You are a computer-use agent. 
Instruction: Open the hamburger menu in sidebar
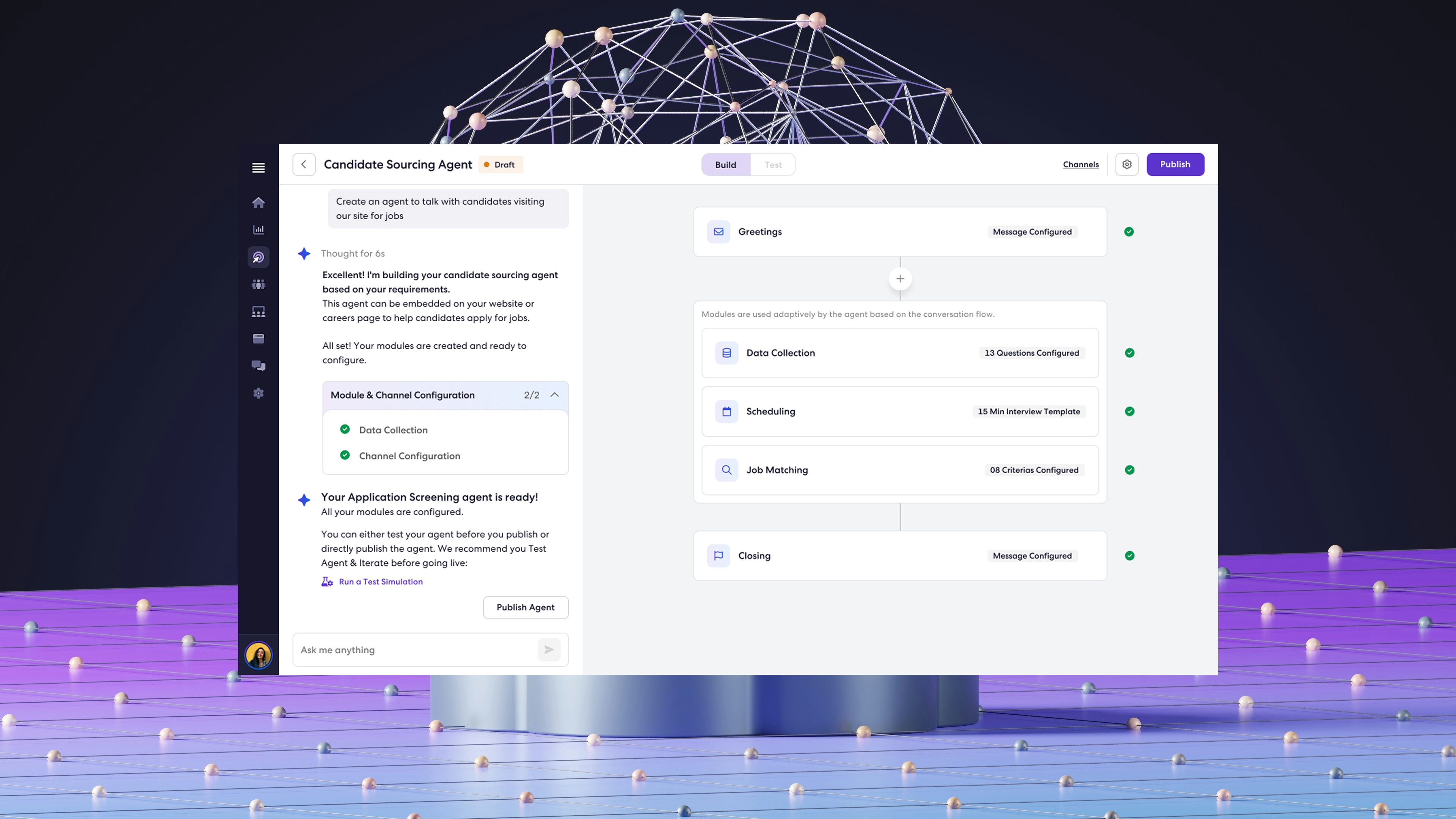(x=258, y=168)
